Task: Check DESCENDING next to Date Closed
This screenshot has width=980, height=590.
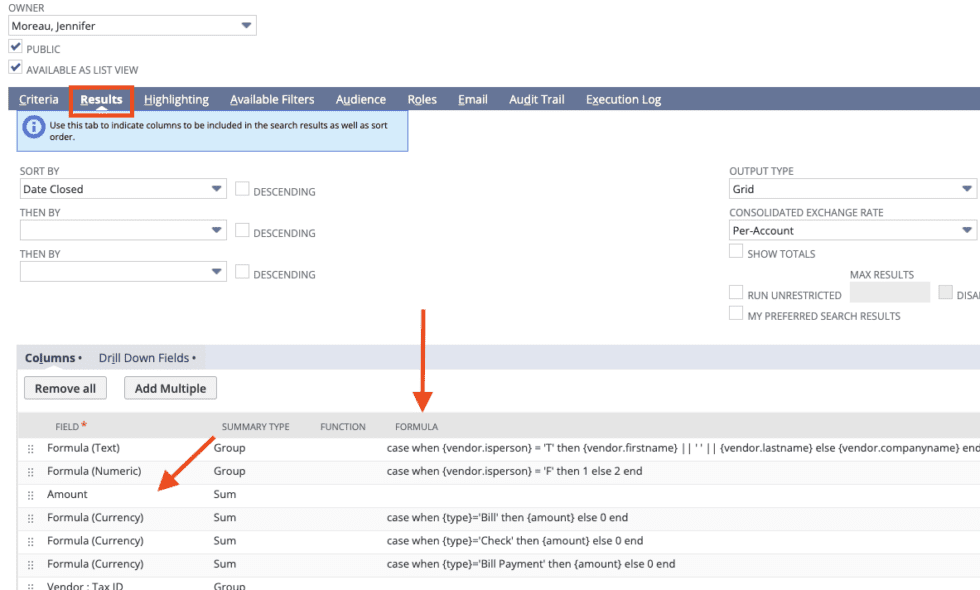Action: [x=240, y=190]
